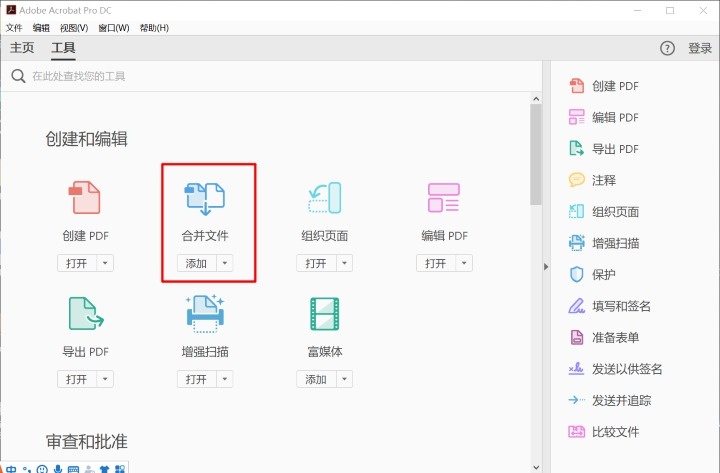The width and height of the screenshot is (720, 473).
Task: Expand dropdown arrow next to 合并文件 添加
Action: pos(225,263)
